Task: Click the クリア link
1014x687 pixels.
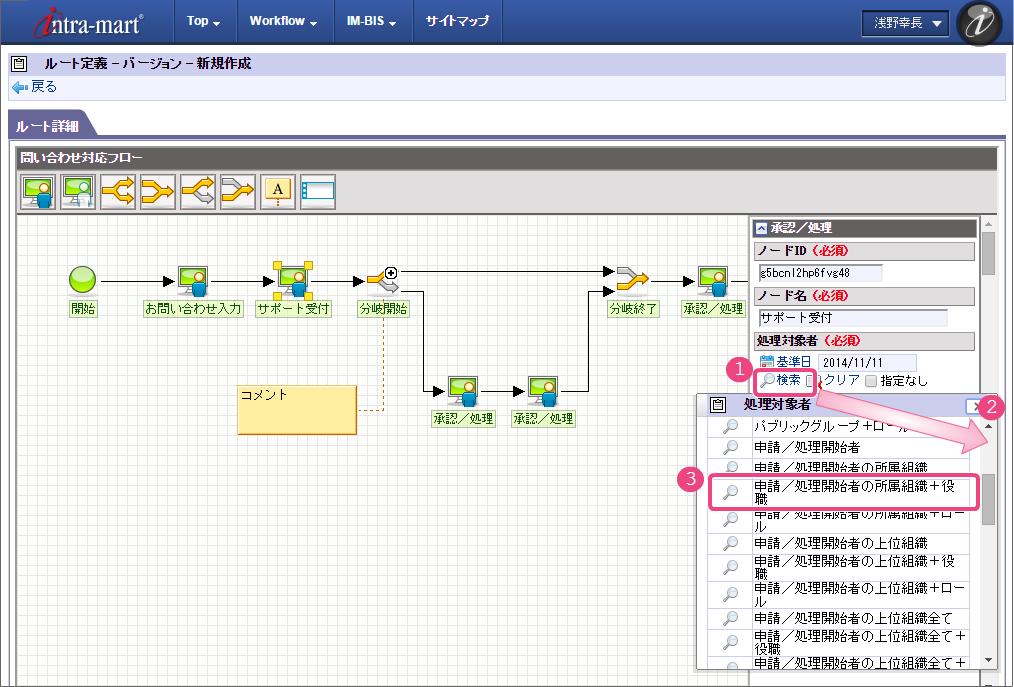Action: click(x=841, y=380)
